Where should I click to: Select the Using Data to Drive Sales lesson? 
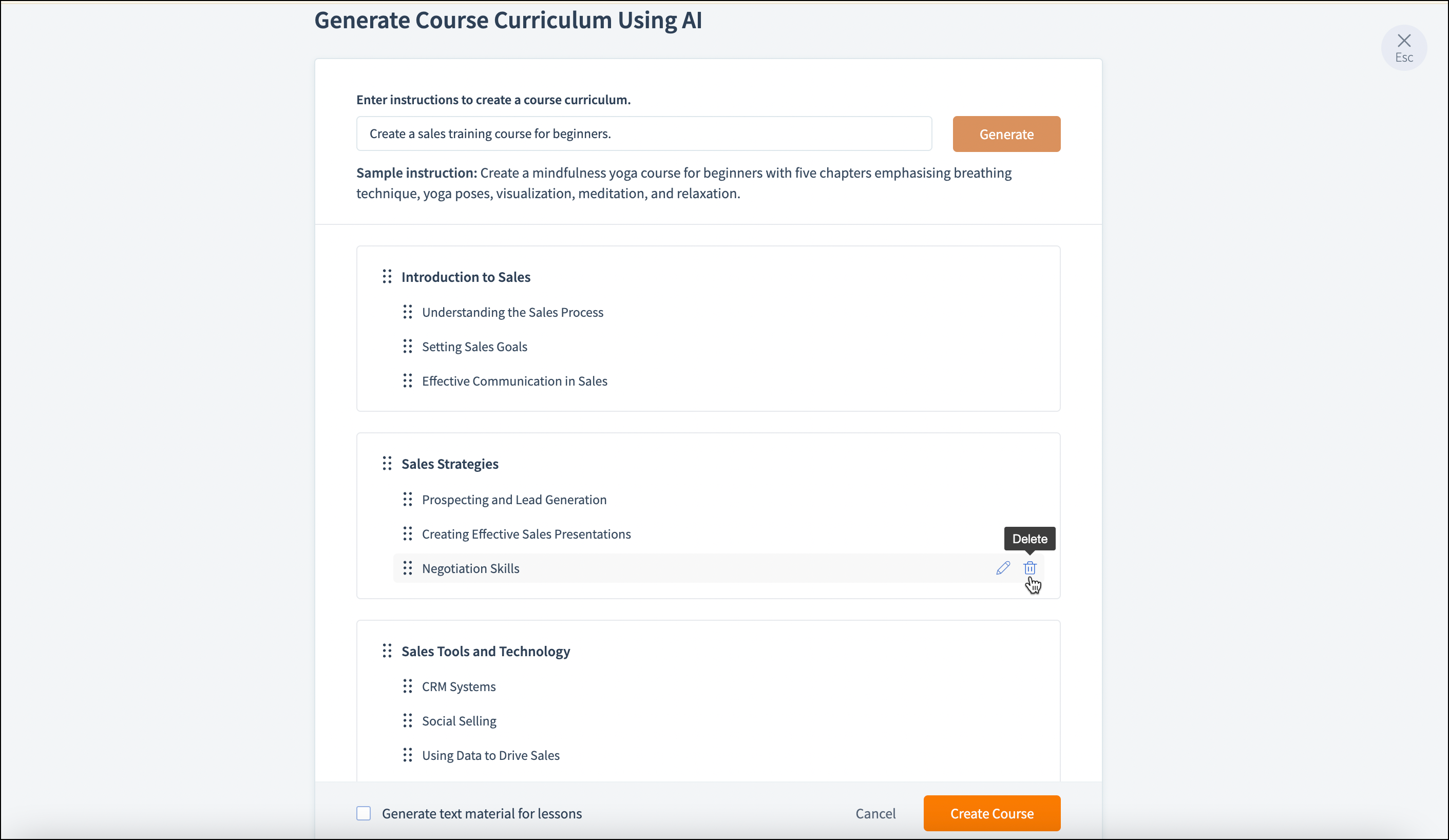[490, 755]
